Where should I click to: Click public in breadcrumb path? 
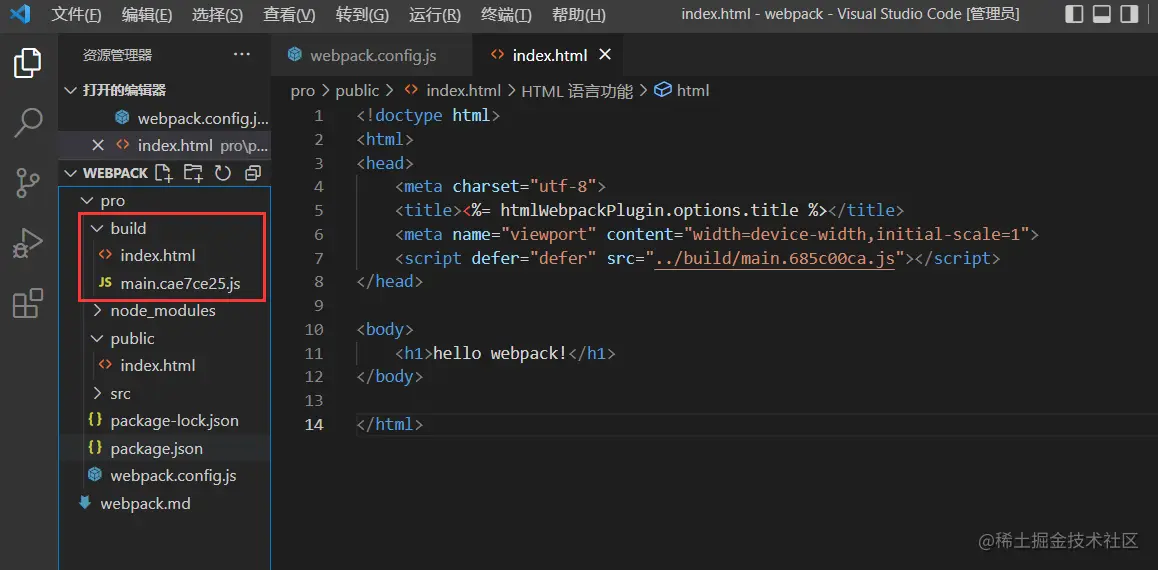pos(357,91)
